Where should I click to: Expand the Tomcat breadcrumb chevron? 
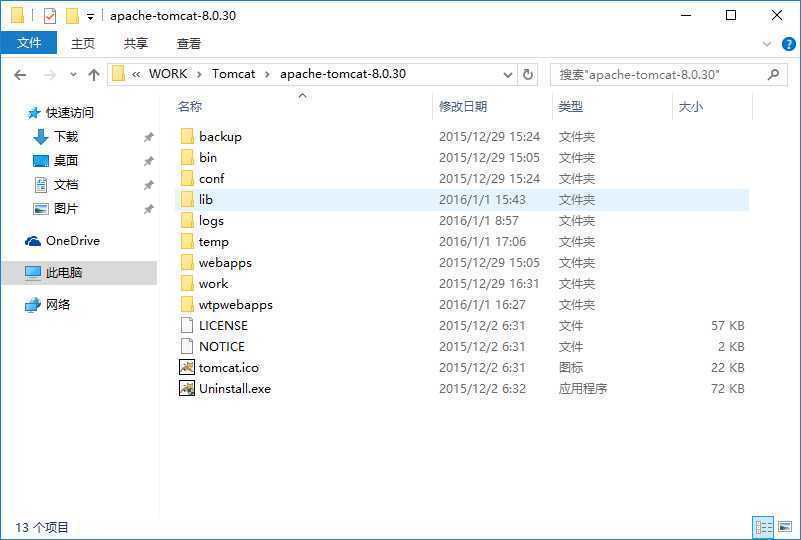click(267, 75)
